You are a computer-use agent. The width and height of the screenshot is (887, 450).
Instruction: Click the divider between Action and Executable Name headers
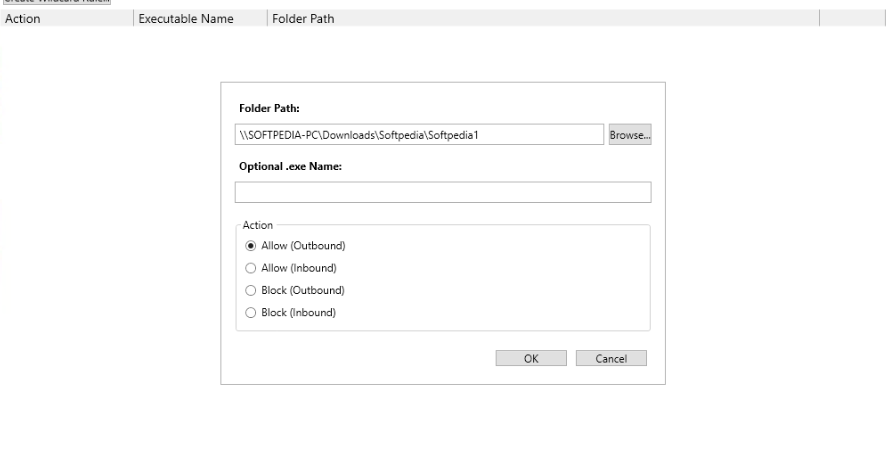134,18
